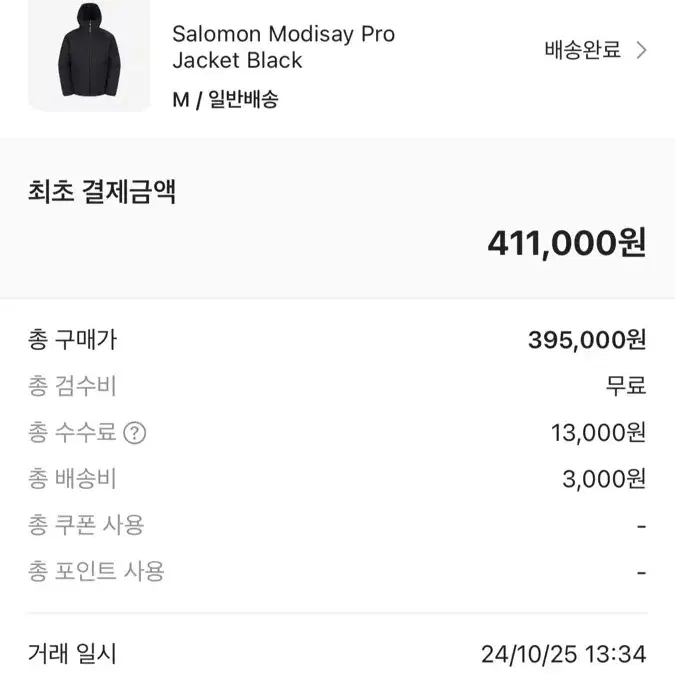Select the Salomon Modisay Pro Jacket Black title
Viewport: 675px width, 675px height.
[283, 47]
